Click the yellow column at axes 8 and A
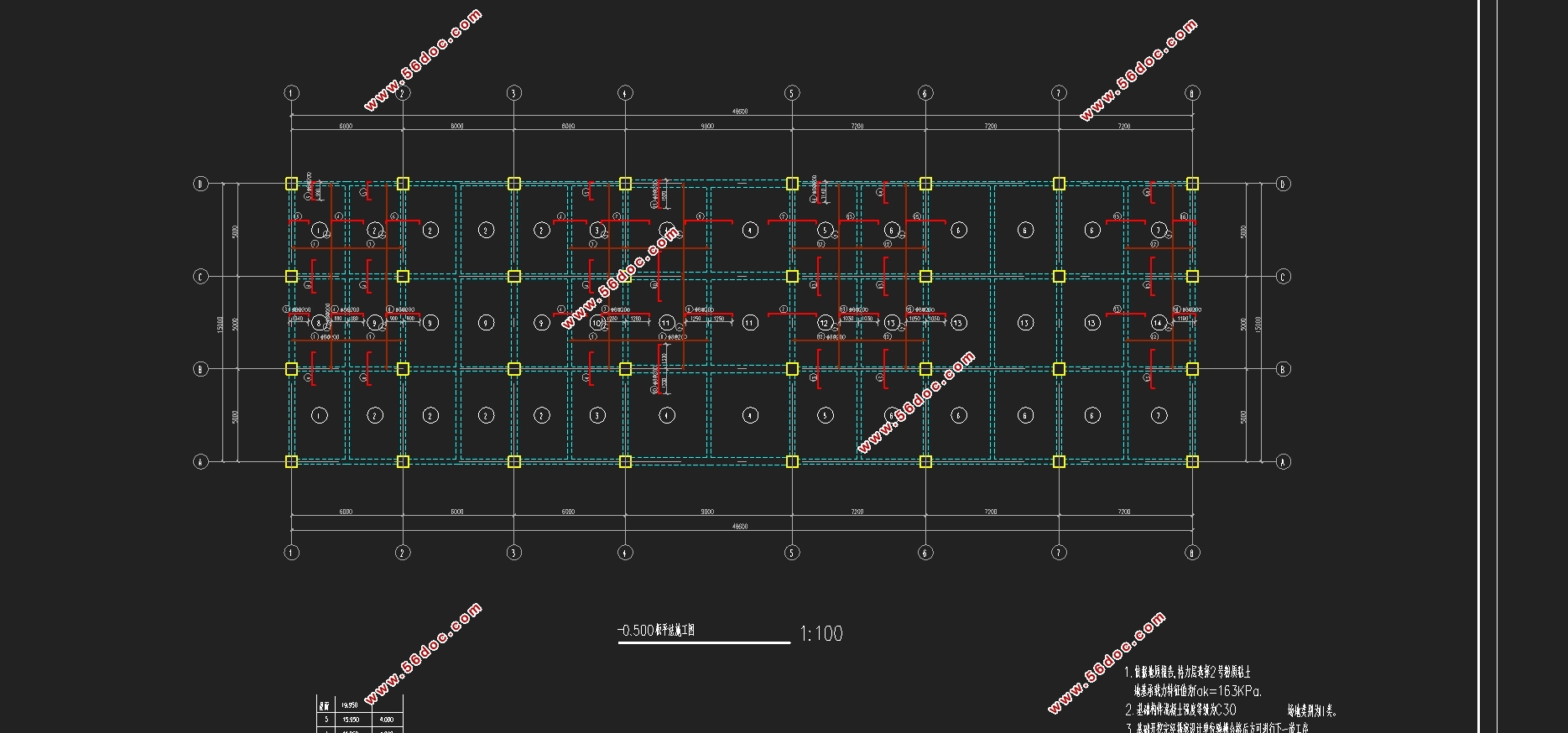 [x=1192, y=461]
